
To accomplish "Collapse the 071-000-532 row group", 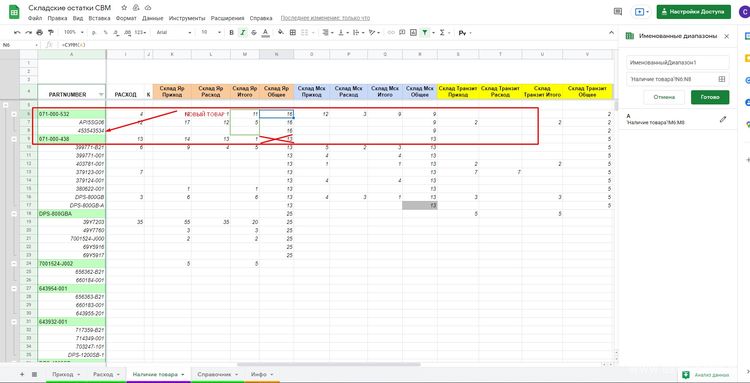I will (13, 114).
